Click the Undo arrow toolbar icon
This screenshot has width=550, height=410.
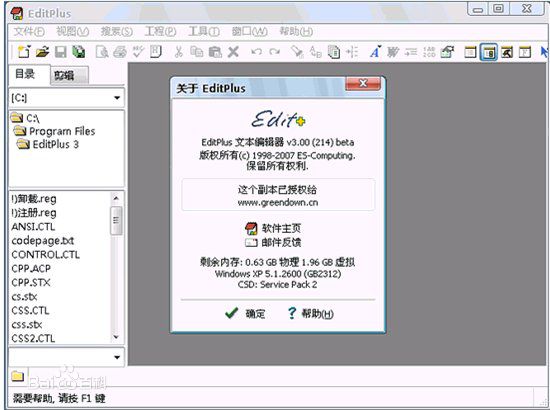(256, 52)
